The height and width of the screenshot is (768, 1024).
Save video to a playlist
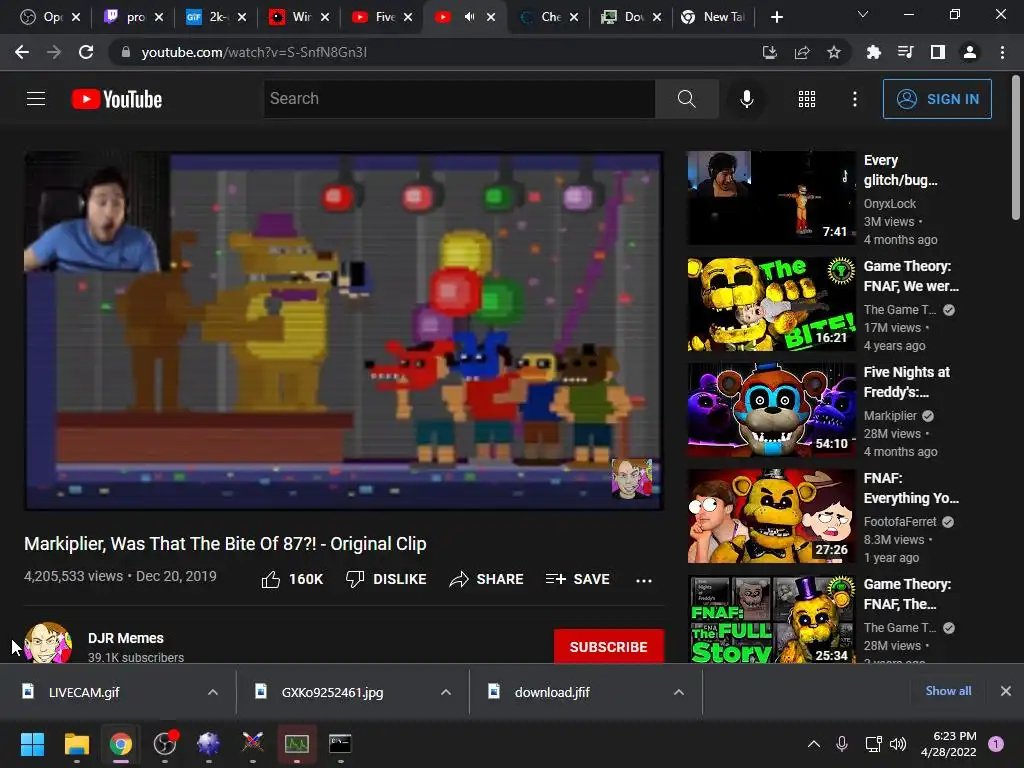pyautogui.click(x=577, y=579)
